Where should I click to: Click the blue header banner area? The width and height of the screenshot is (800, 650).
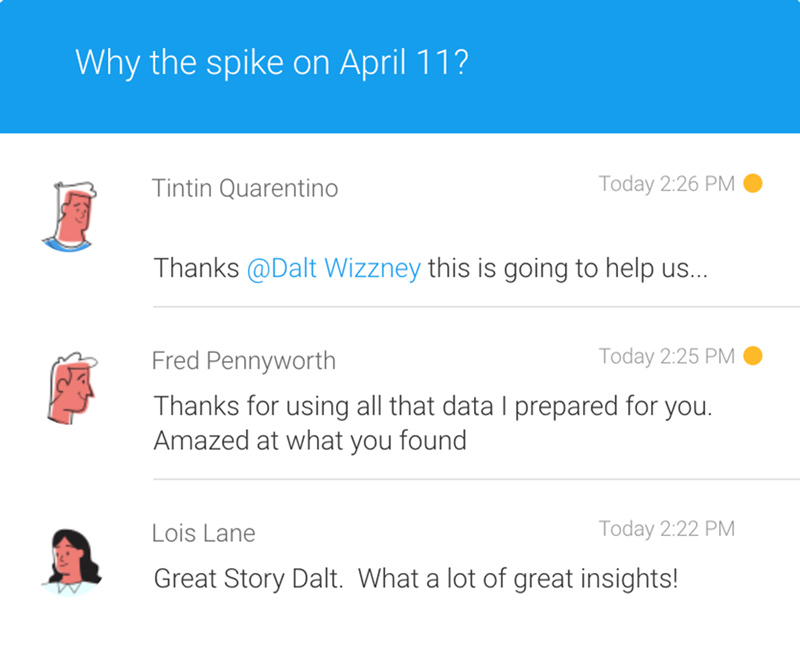click(400, 66)
